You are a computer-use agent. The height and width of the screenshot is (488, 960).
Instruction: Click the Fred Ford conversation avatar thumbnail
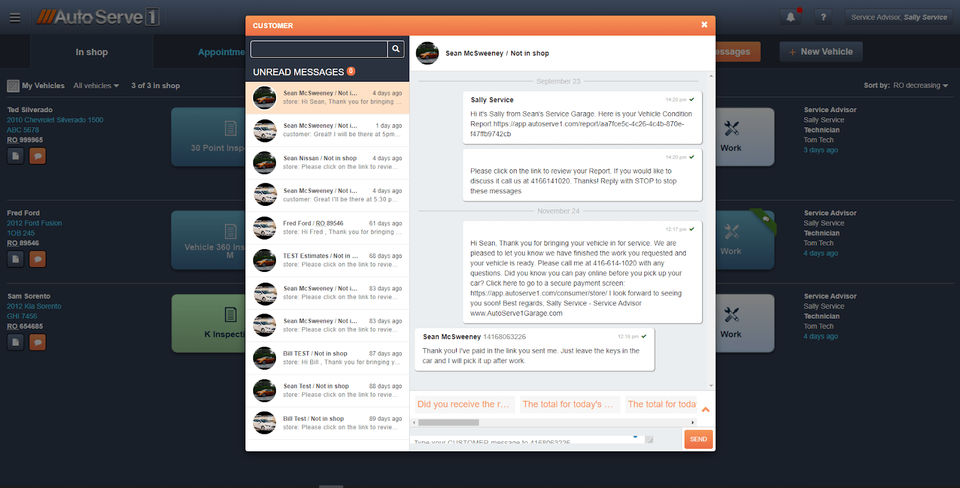264,228
